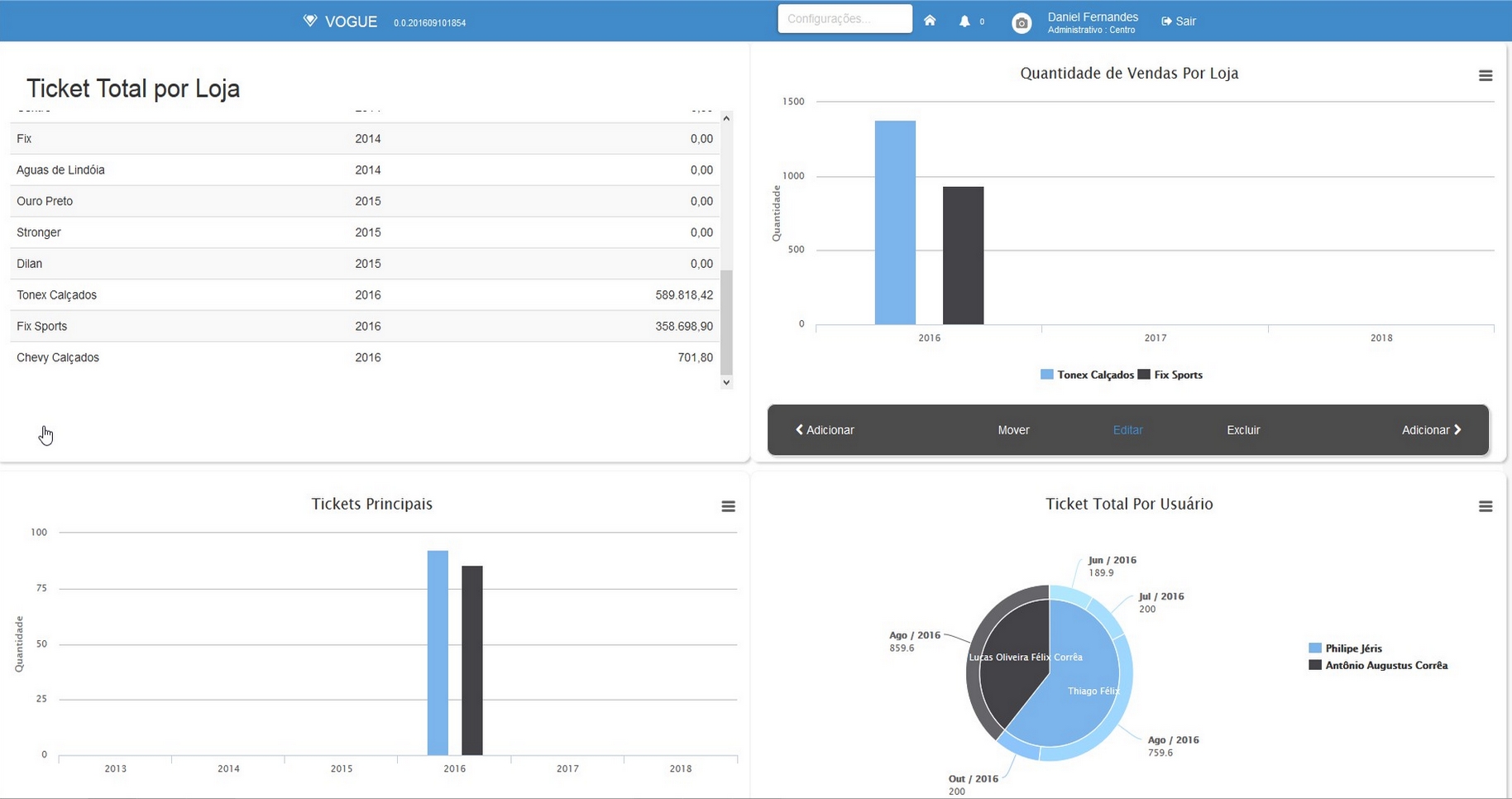Toggle Antônio Augustus Corrêa legend item

(1378, 665)
